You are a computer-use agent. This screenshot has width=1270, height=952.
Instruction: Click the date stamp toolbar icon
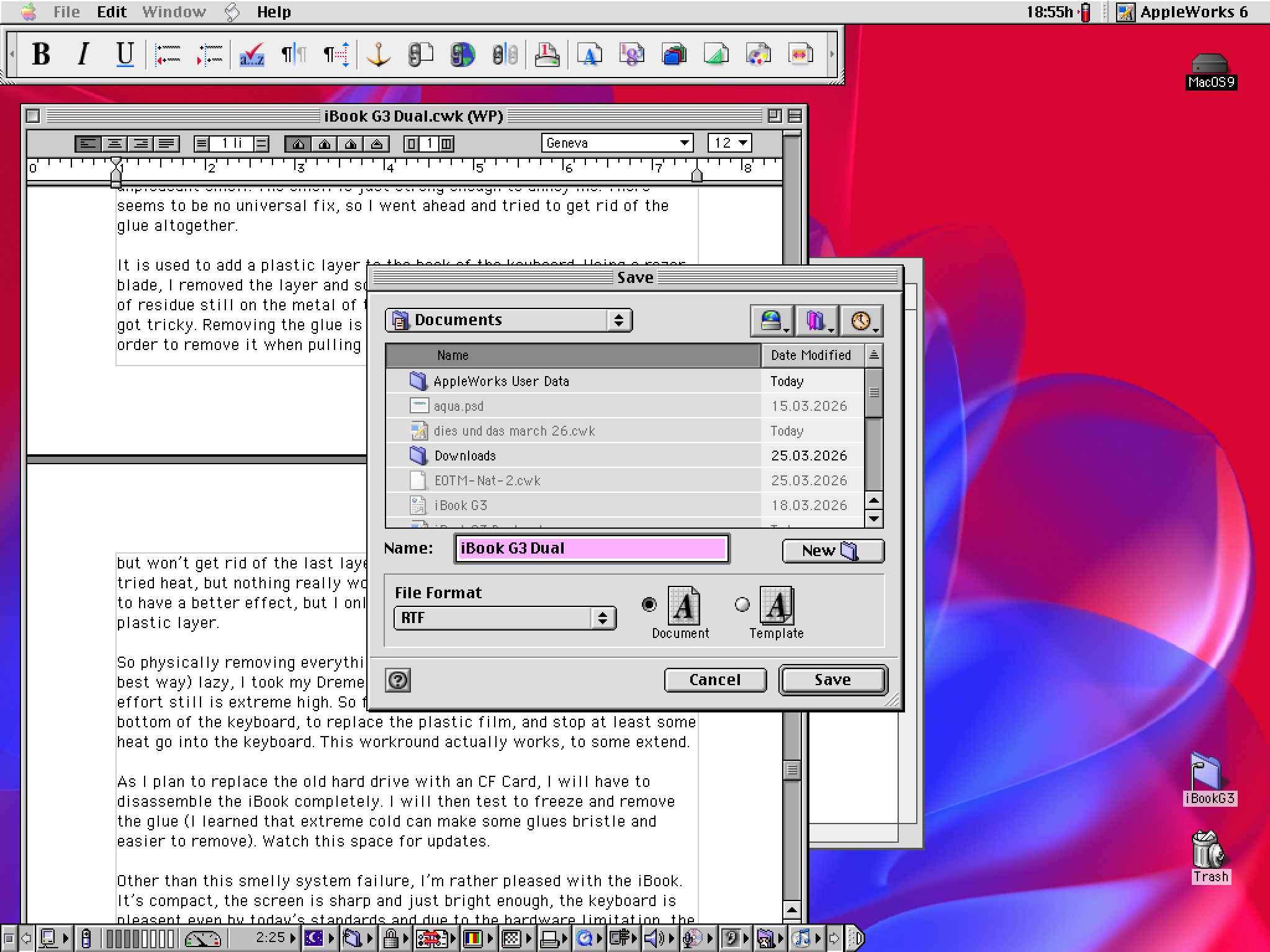click(547, 55)
